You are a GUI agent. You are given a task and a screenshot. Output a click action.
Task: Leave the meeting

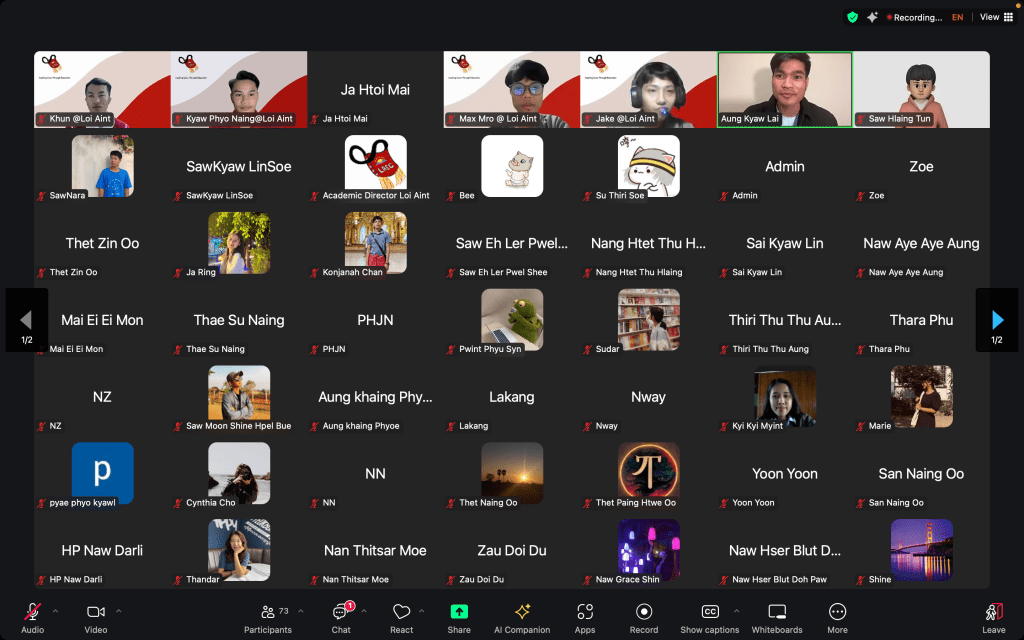tap(993, 618)
